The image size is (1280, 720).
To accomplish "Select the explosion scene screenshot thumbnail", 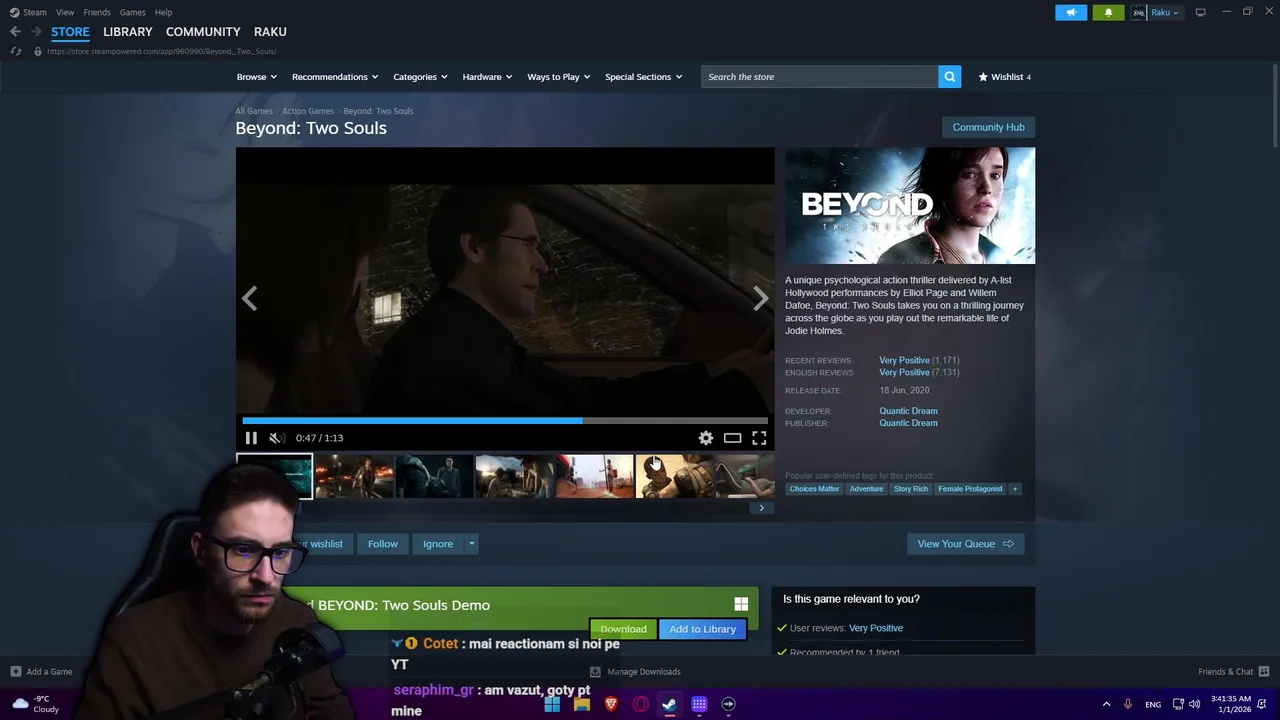I will point(355,476).
